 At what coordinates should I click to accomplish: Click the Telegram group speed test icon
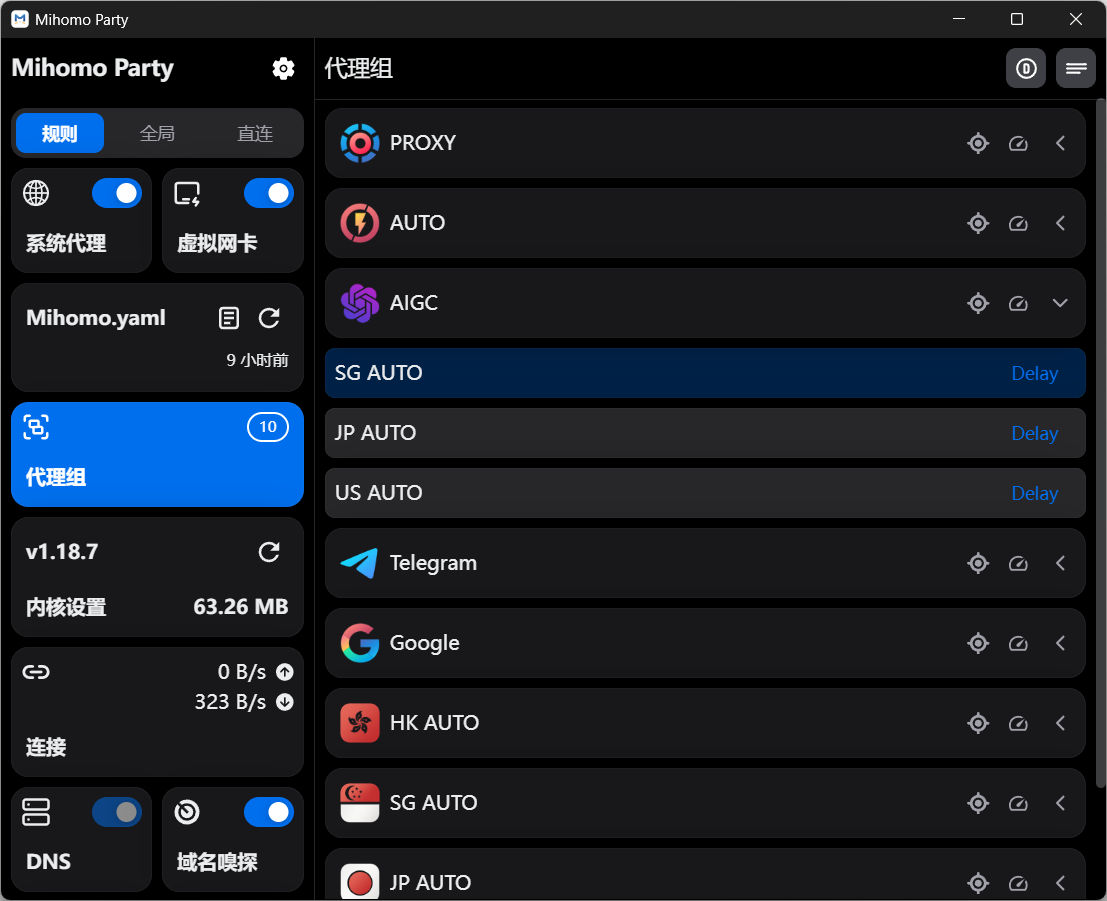tap(1018, 563)
